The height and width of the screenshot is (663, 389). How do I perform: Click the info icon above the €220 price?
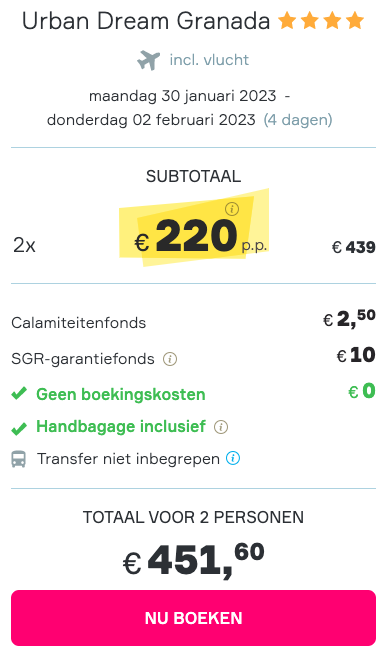pyautogui.click(x=232, y=209)
